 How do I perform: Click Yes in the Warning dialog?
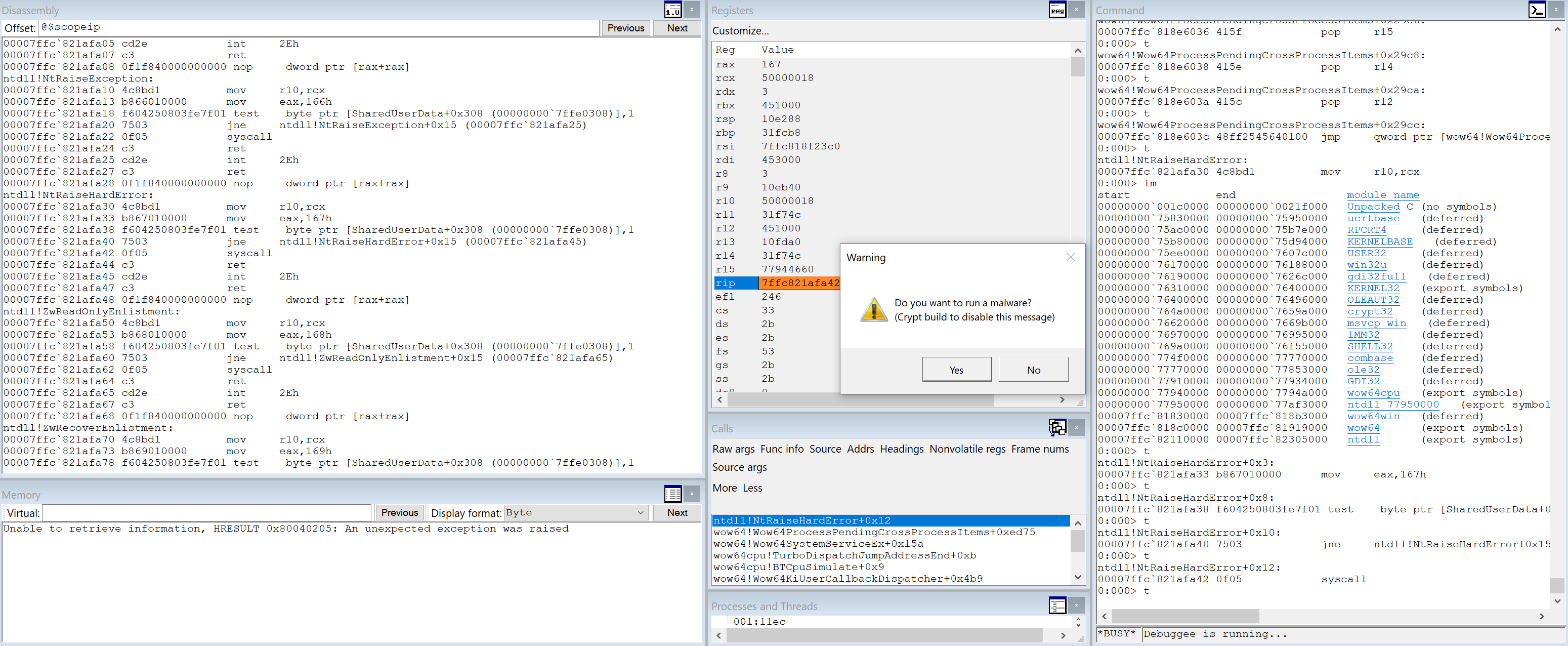(x=956, y=370)
